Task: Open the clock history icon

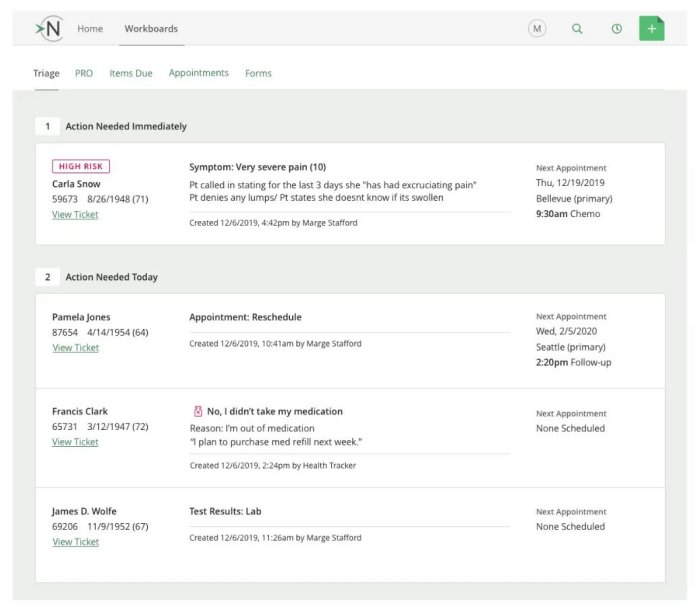Action: click(x=616, y=29)
